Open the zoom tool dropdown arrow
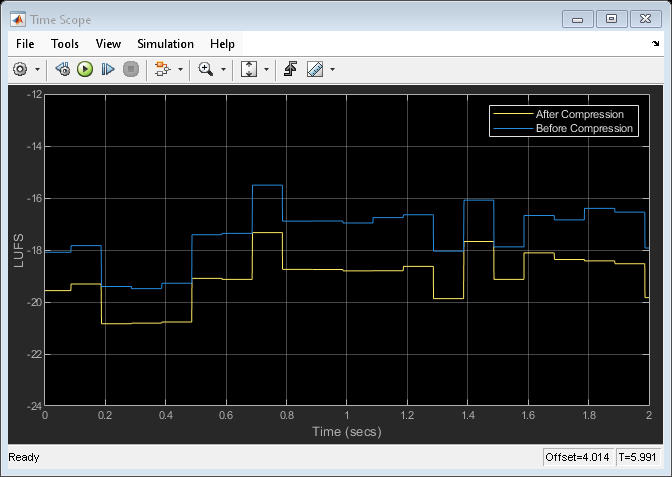 (223, 69)
